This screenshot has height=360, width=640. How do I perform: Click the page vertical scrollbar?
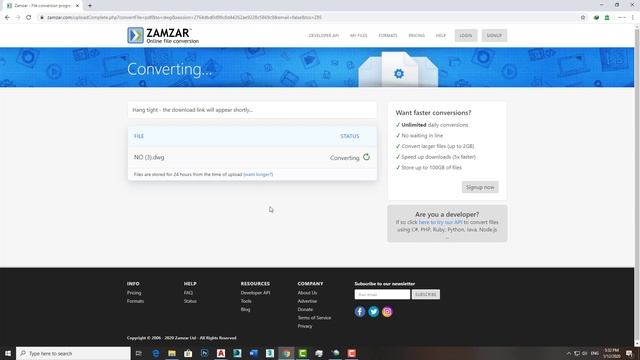pos(637,184)
